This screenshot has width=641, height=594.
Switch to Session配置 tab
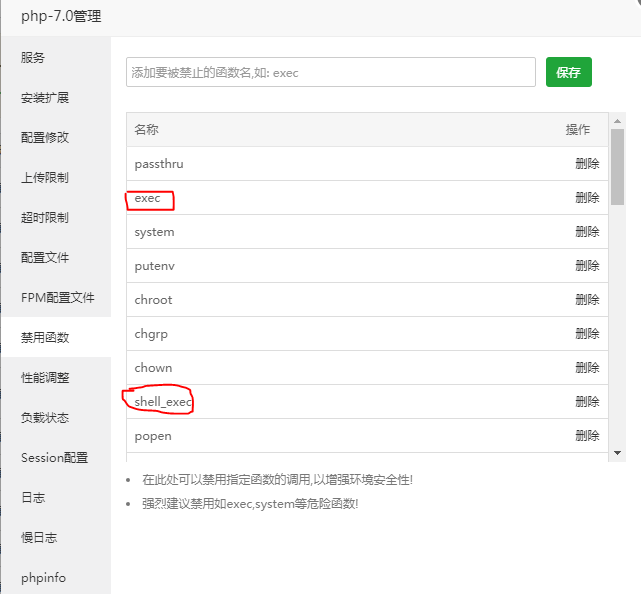(54, 458)
